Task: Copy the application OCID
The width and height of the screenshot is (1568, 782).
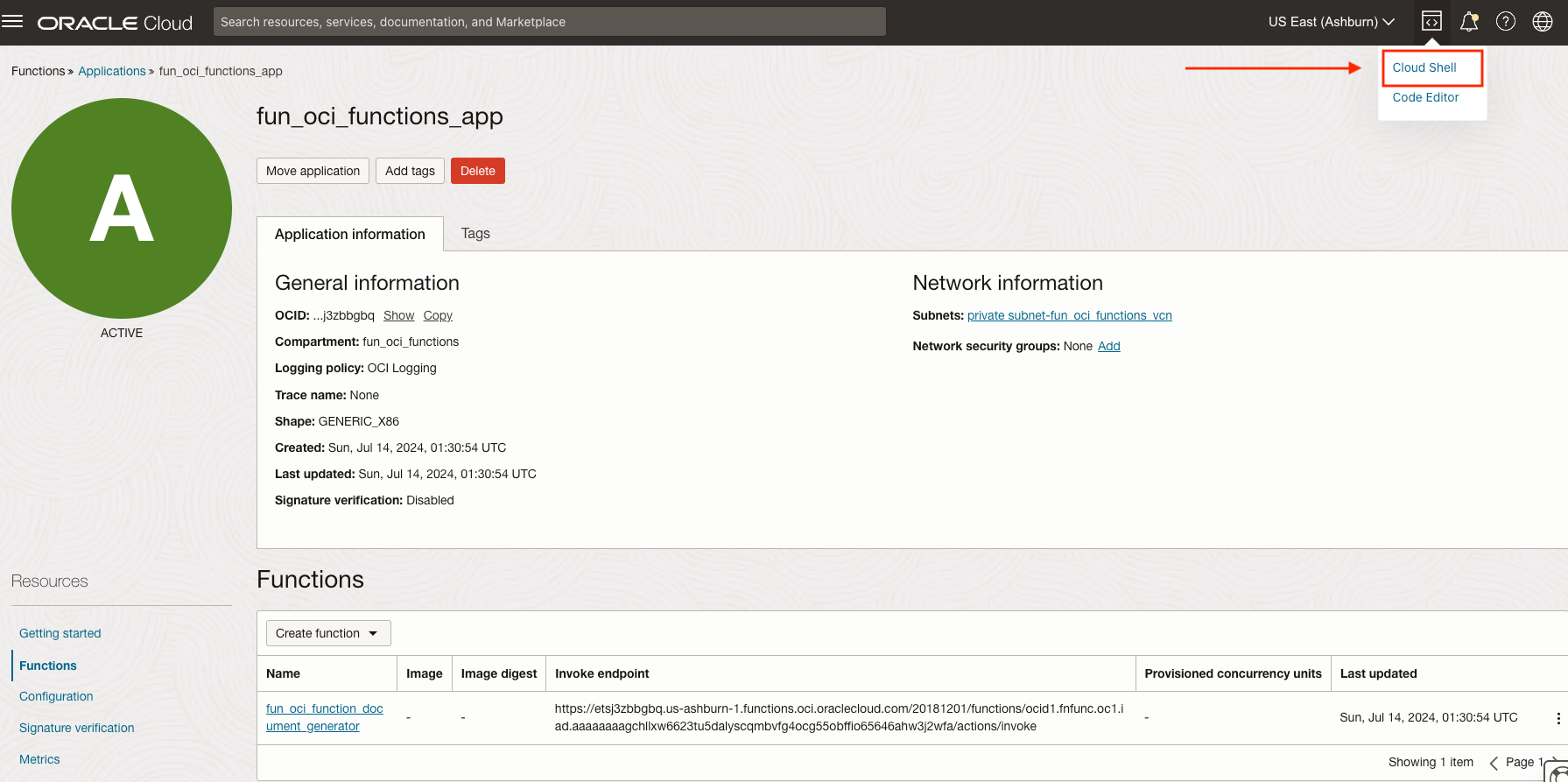Action: [x=438, y=315]
